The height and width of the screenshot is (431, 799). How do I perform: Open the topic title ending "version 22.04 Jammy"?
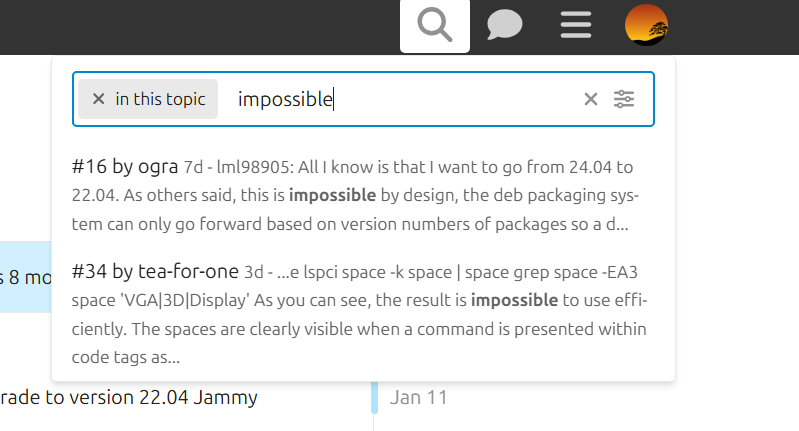tap(130, 397)
